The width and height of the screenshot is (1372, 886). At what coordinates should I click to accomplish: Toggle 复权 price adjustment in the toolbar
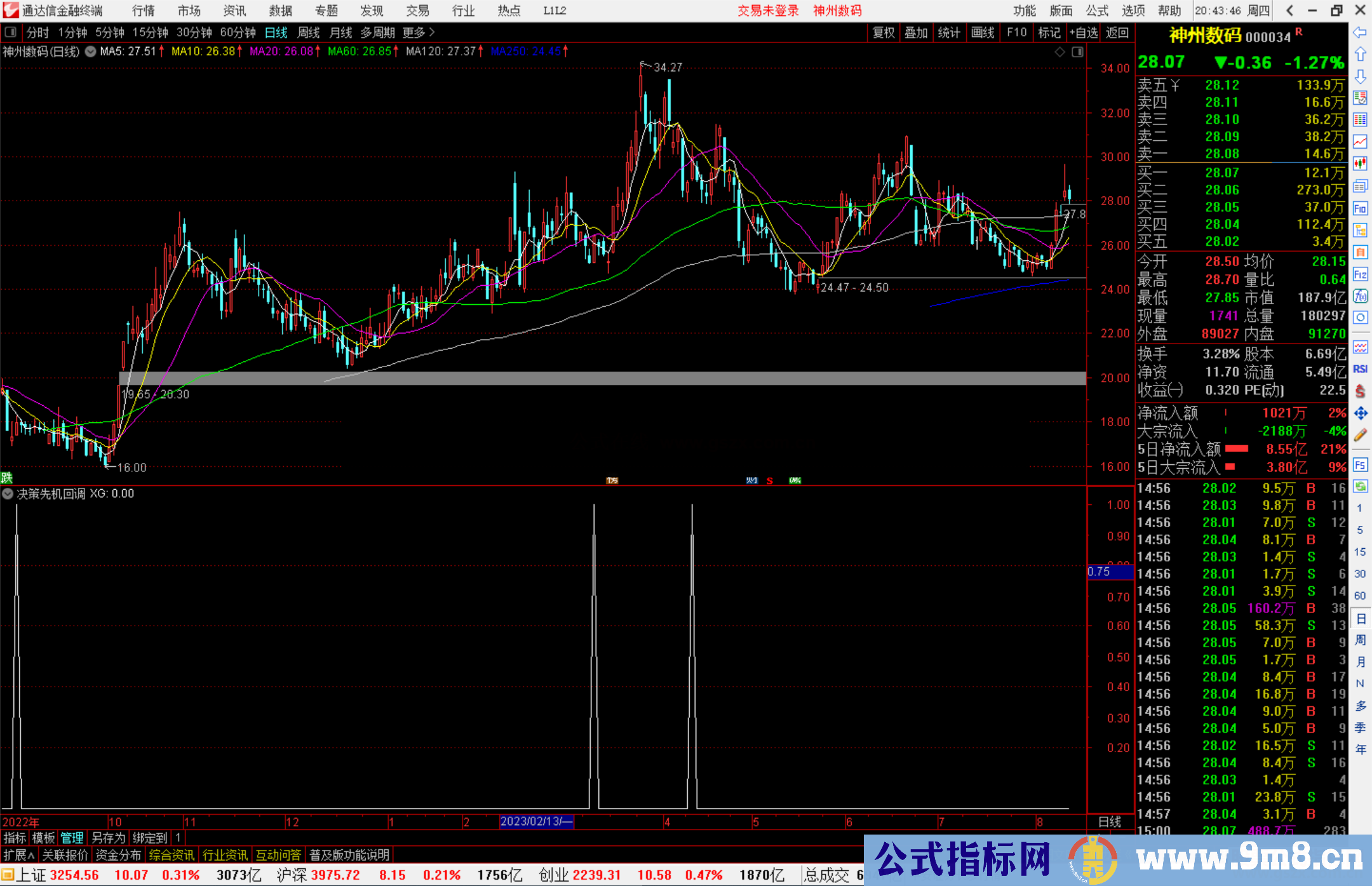pos(884,33)
